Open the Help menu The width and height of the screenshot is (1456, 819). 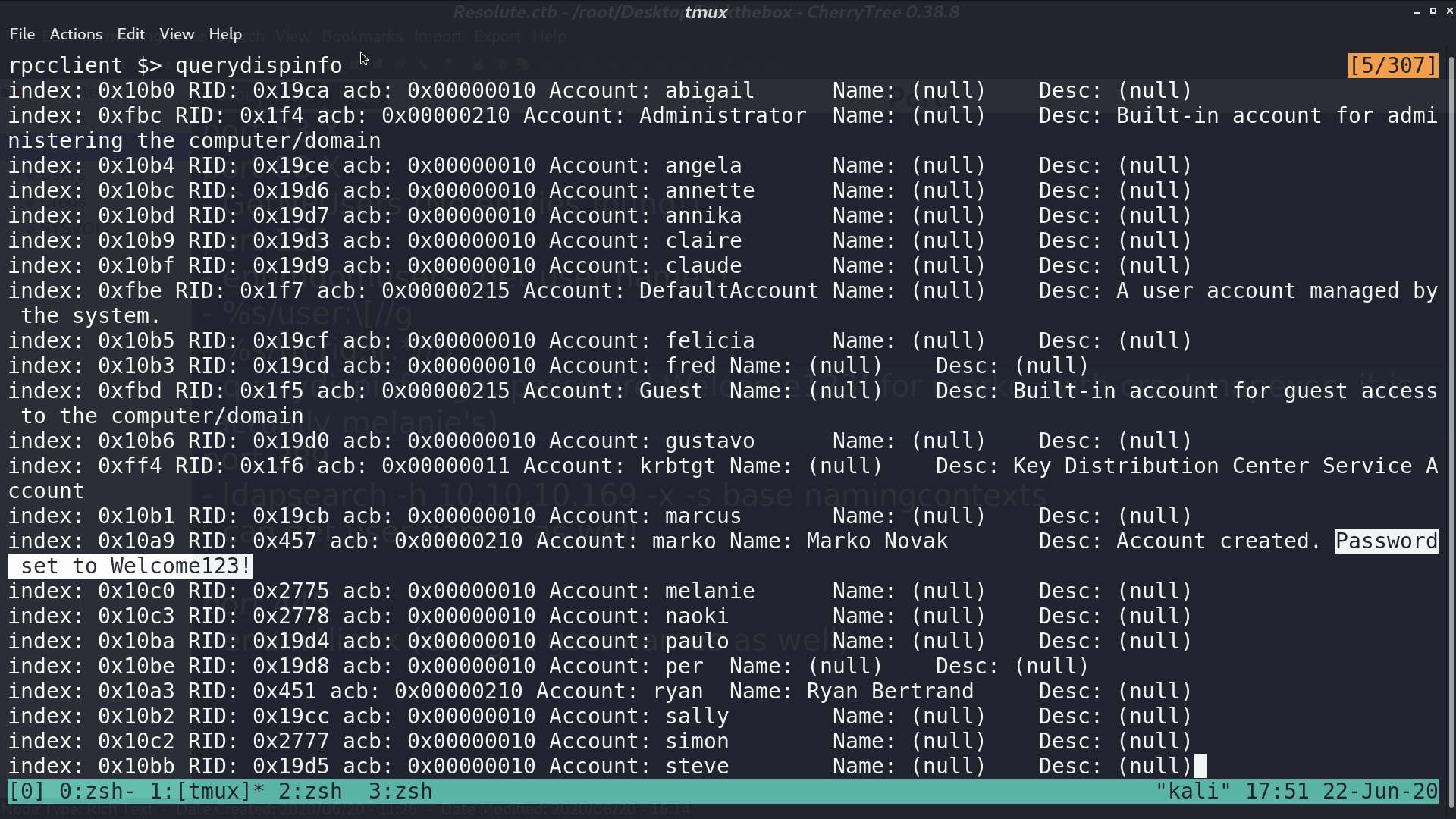tap(225, 34)
